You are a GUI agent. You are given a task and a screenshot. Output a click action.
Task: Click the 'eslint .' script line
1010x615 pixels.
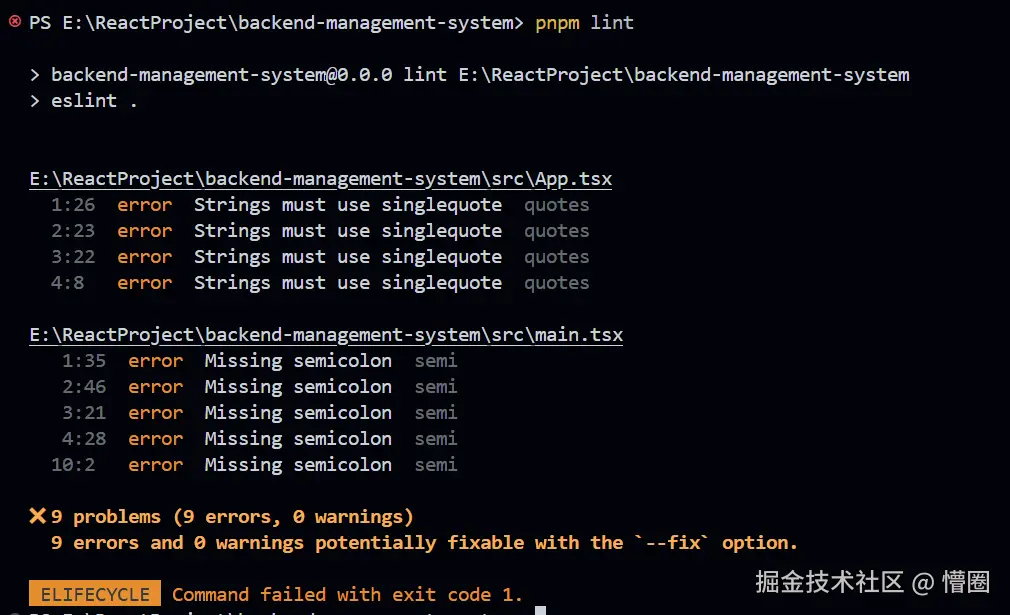coord(94,101)
